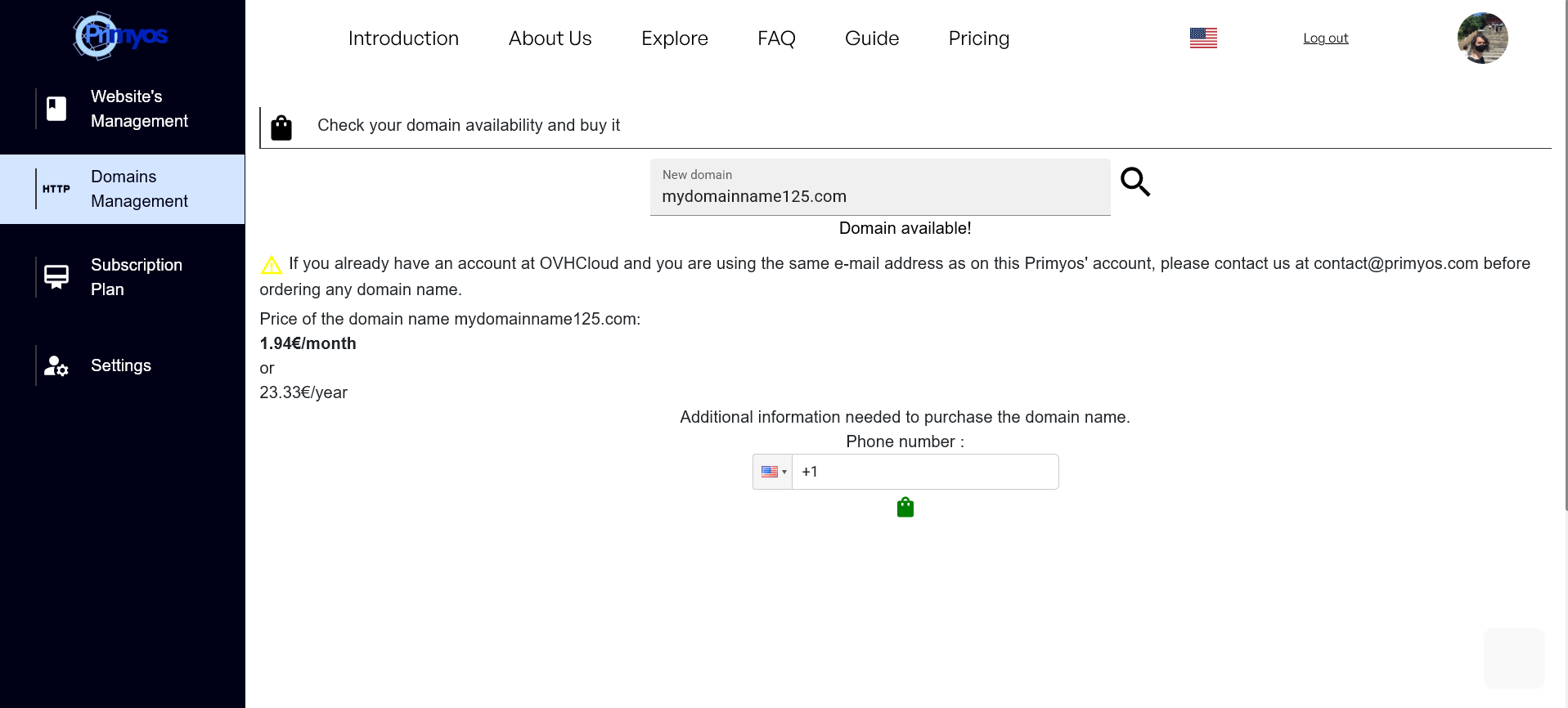Screen dimensions: 1568x708
Task: Click the Settings user-gear icon
Action: pyautogui.click(x=56, y=365)
